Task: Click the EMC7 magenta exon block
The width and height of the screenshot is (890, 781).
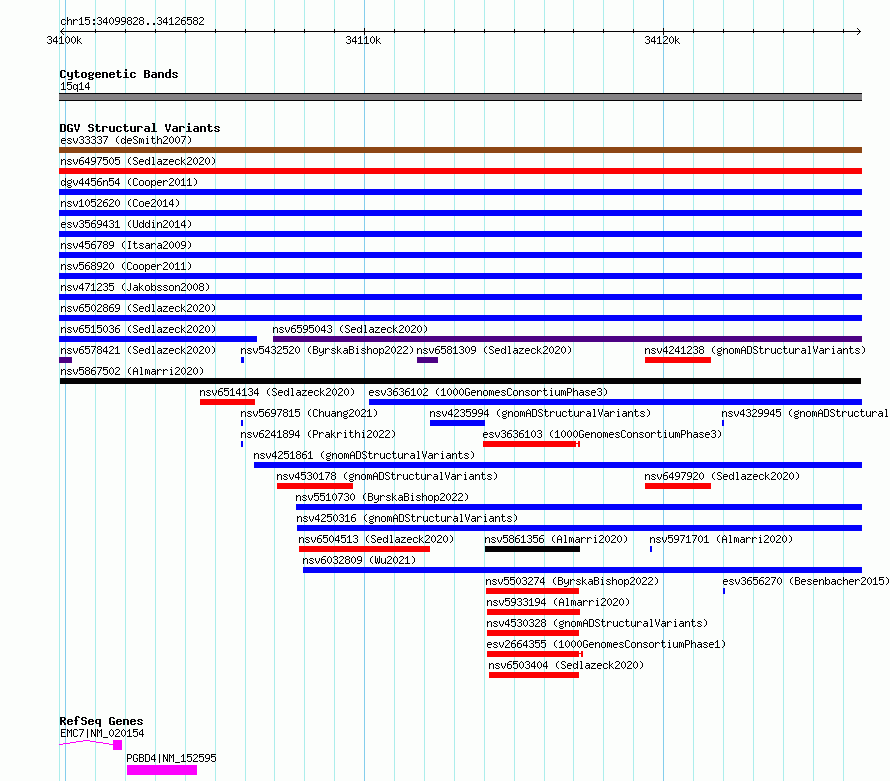Action: (117, 745)
